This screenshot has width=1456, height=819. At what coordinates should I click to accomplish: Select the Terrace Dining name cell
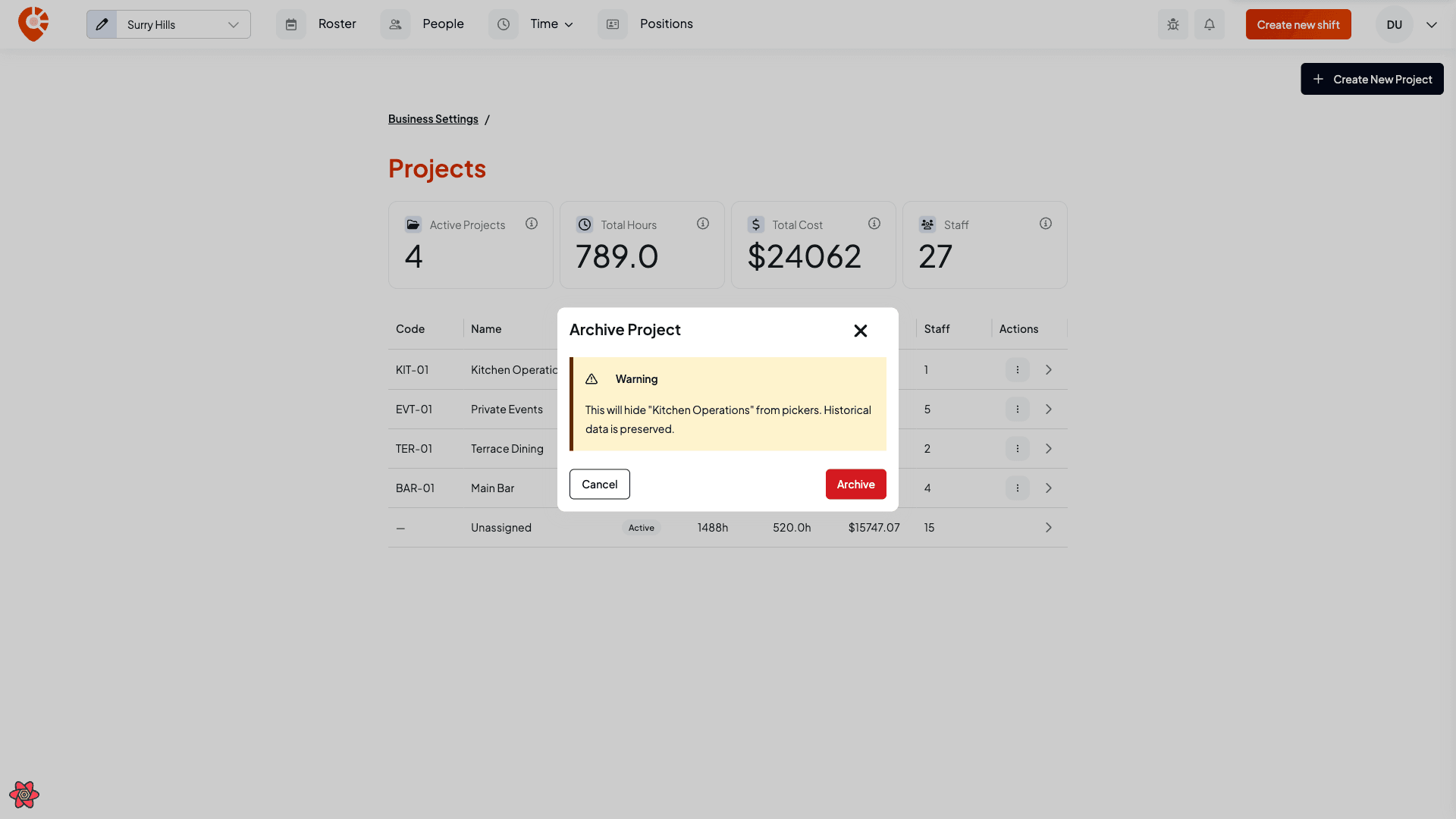[507, 449]
